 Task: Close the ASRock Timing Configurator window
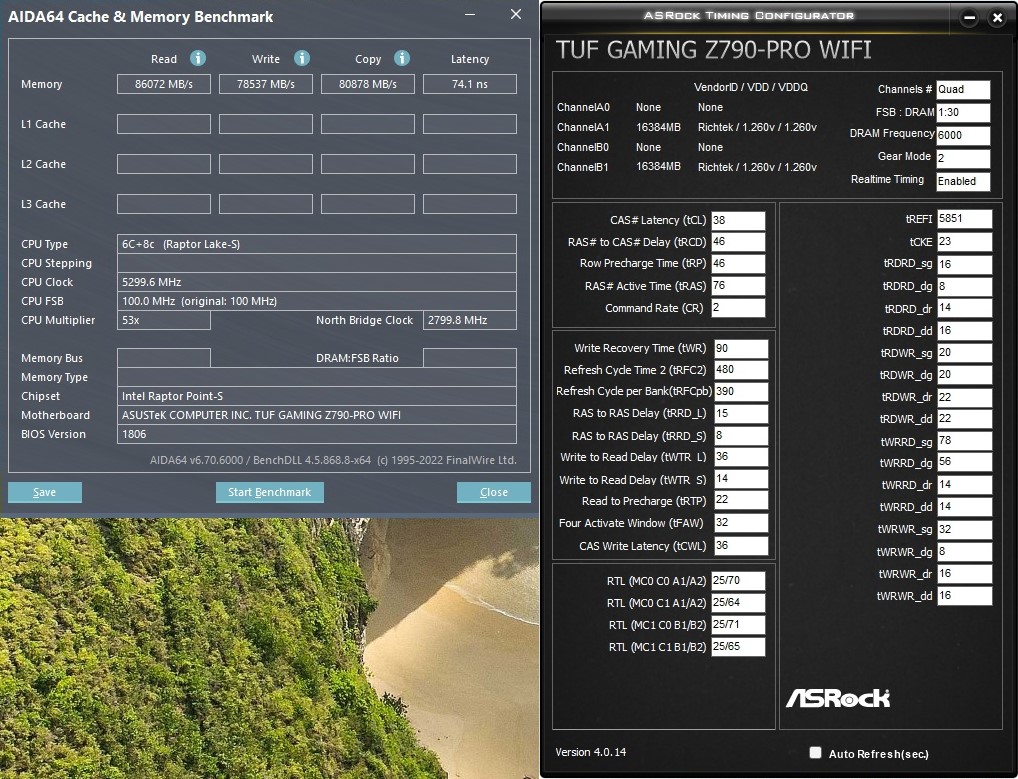998,18
